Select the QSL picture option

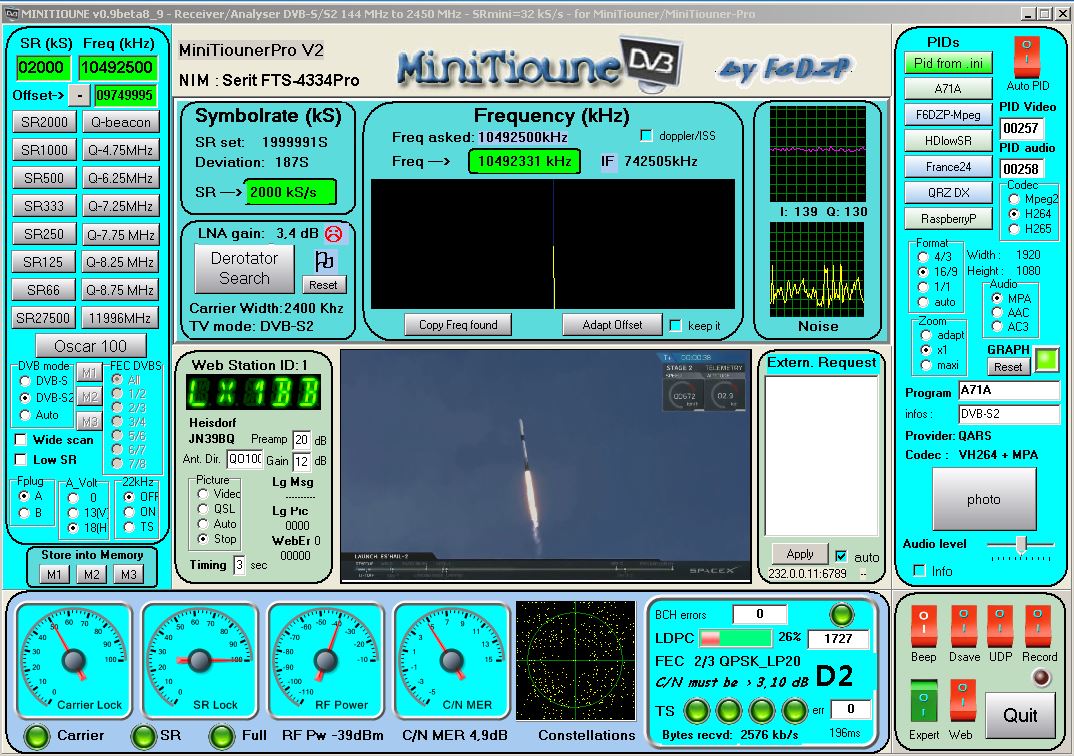(x=203, y=509)
